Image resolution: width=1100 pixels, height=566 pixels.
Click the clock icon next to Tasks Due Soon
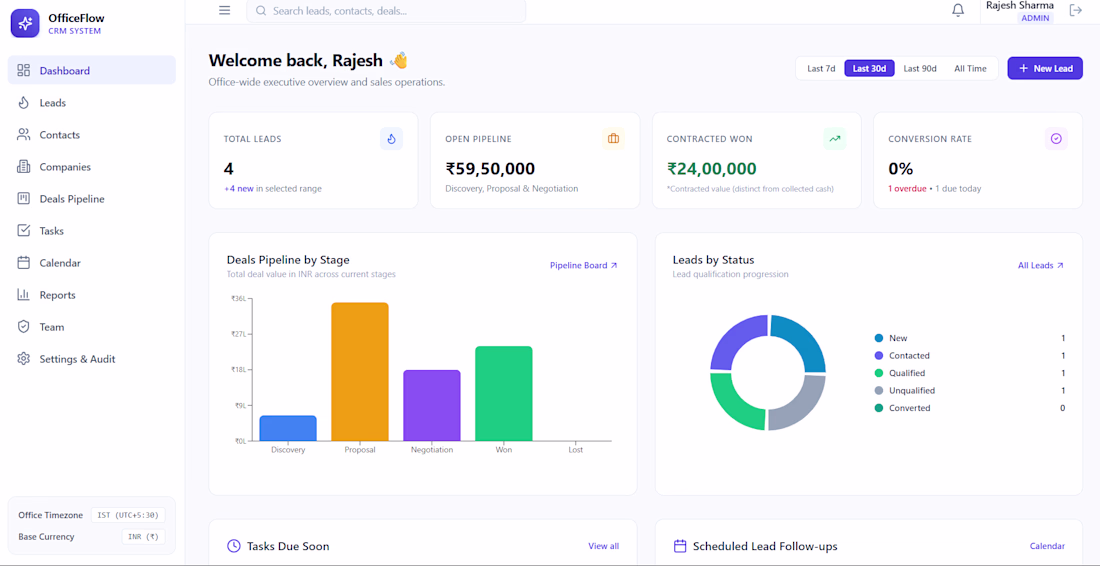pos(234,546)
